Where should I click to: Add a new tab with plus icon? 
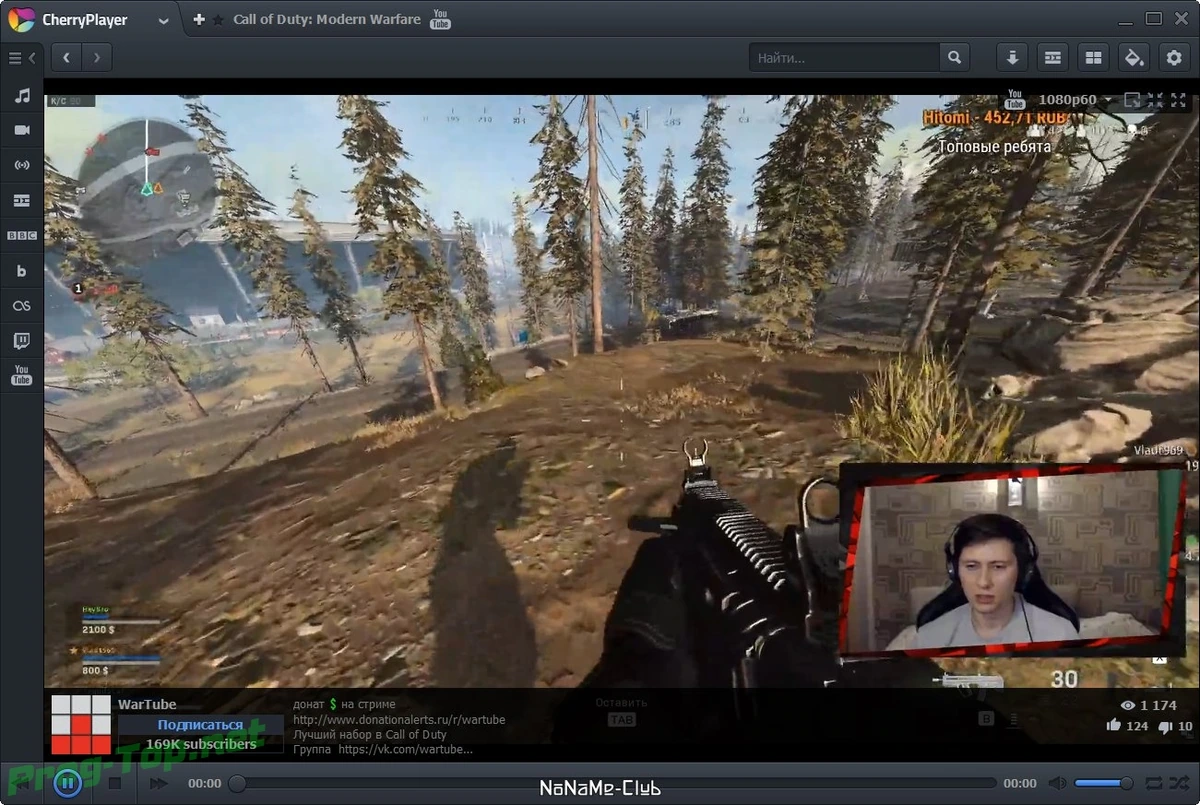198,19
